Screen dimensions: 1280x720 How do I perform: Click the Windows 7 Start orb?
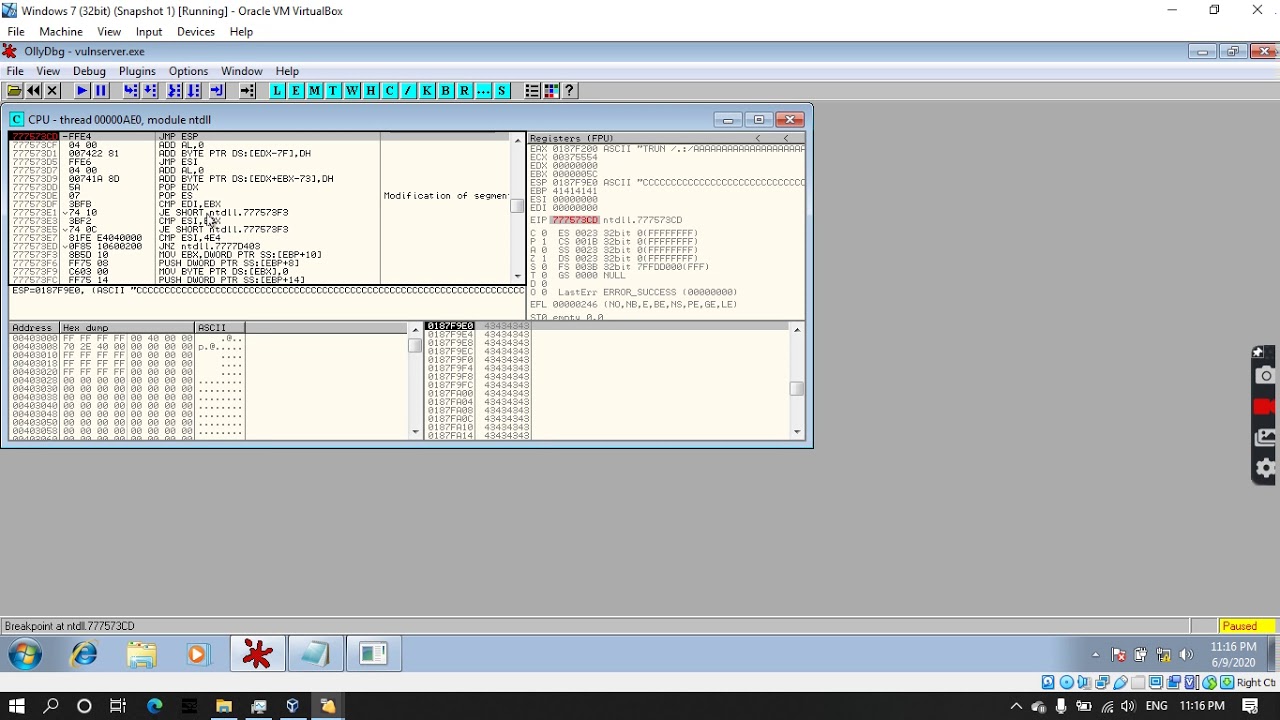click(x=26, y=655)
